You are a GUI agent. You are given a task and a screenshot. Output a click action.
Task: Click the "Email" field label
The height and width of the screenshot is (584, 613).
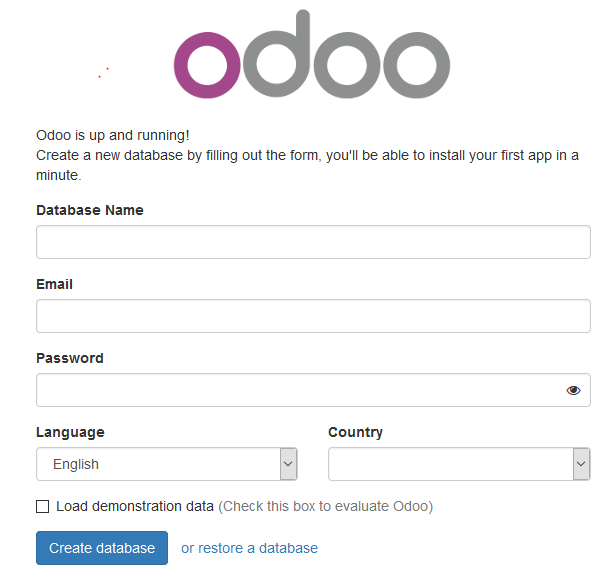point(55,284)
